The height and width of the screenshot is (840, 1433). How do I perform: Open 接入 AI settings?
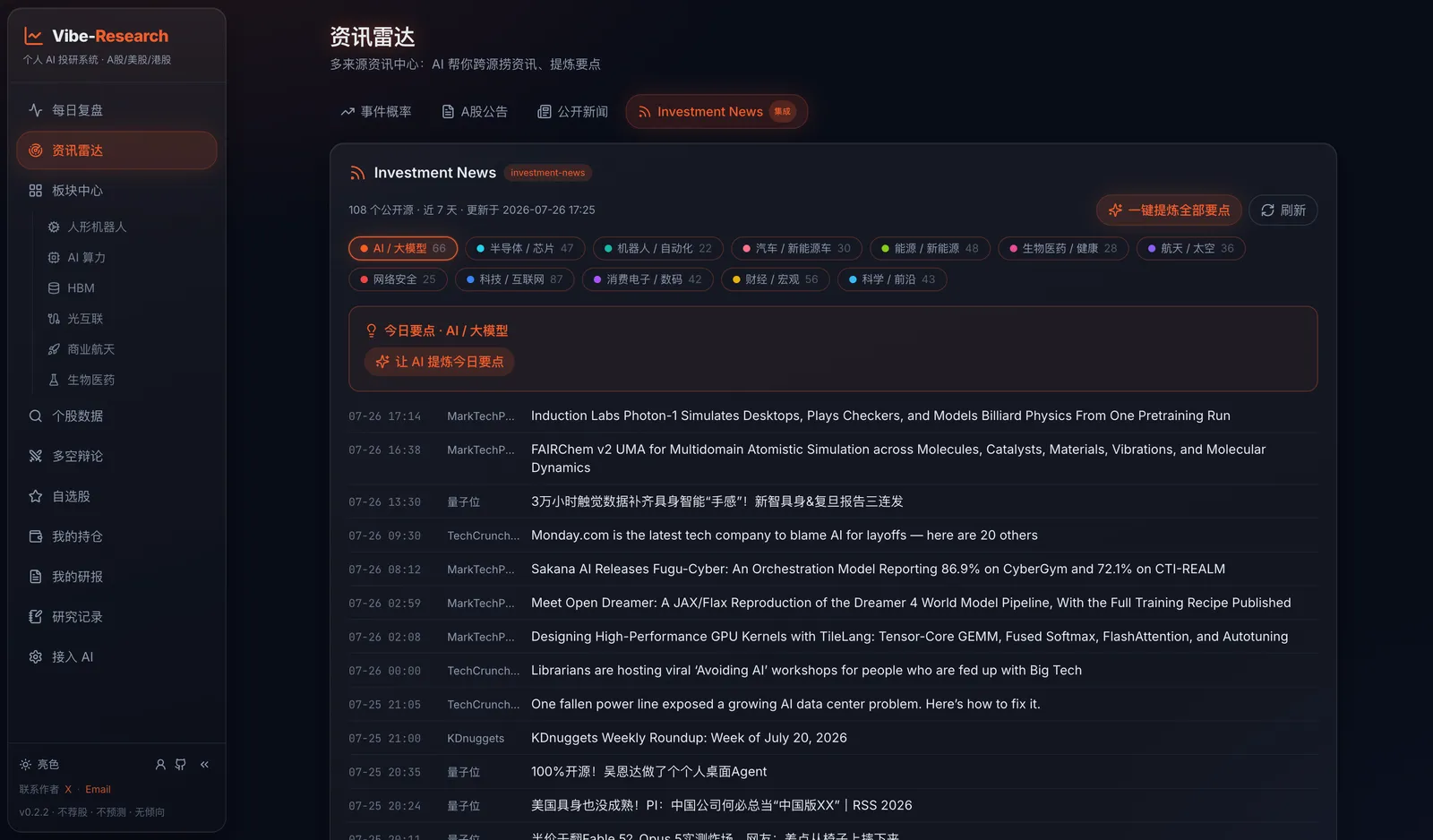[x=116, y=657]
